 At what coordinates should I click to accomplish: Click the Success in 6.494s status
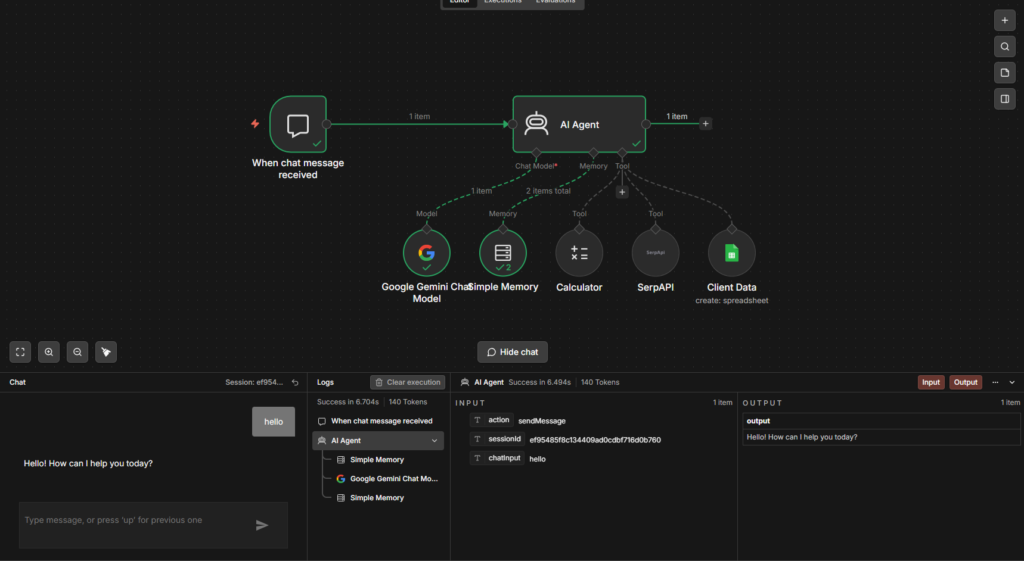coord(540,383)
